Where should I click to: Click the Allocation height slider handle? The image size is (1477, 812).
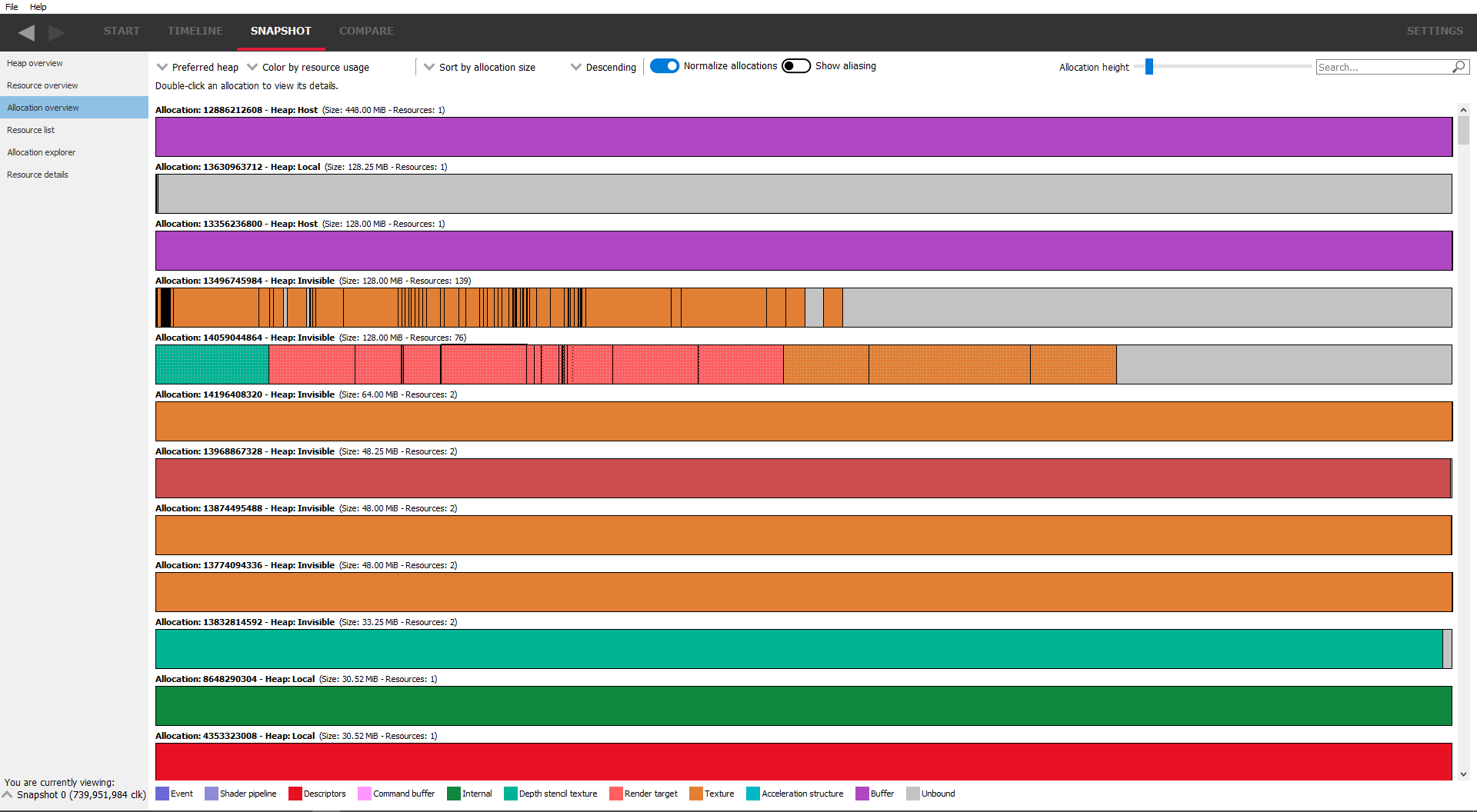click(1149, 67)
